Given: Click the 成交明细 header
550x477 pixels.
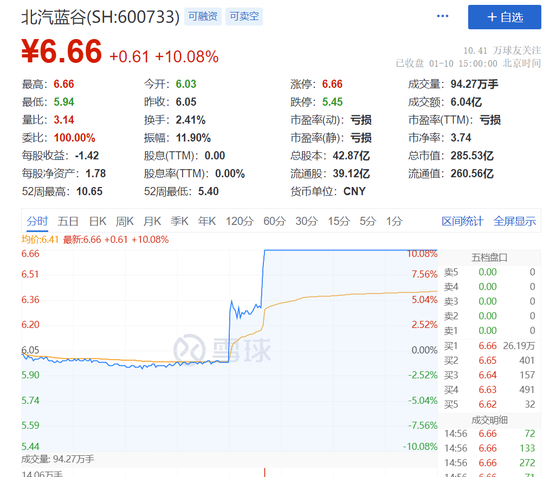Looking at the screenshot, I should tap(489, 420).
